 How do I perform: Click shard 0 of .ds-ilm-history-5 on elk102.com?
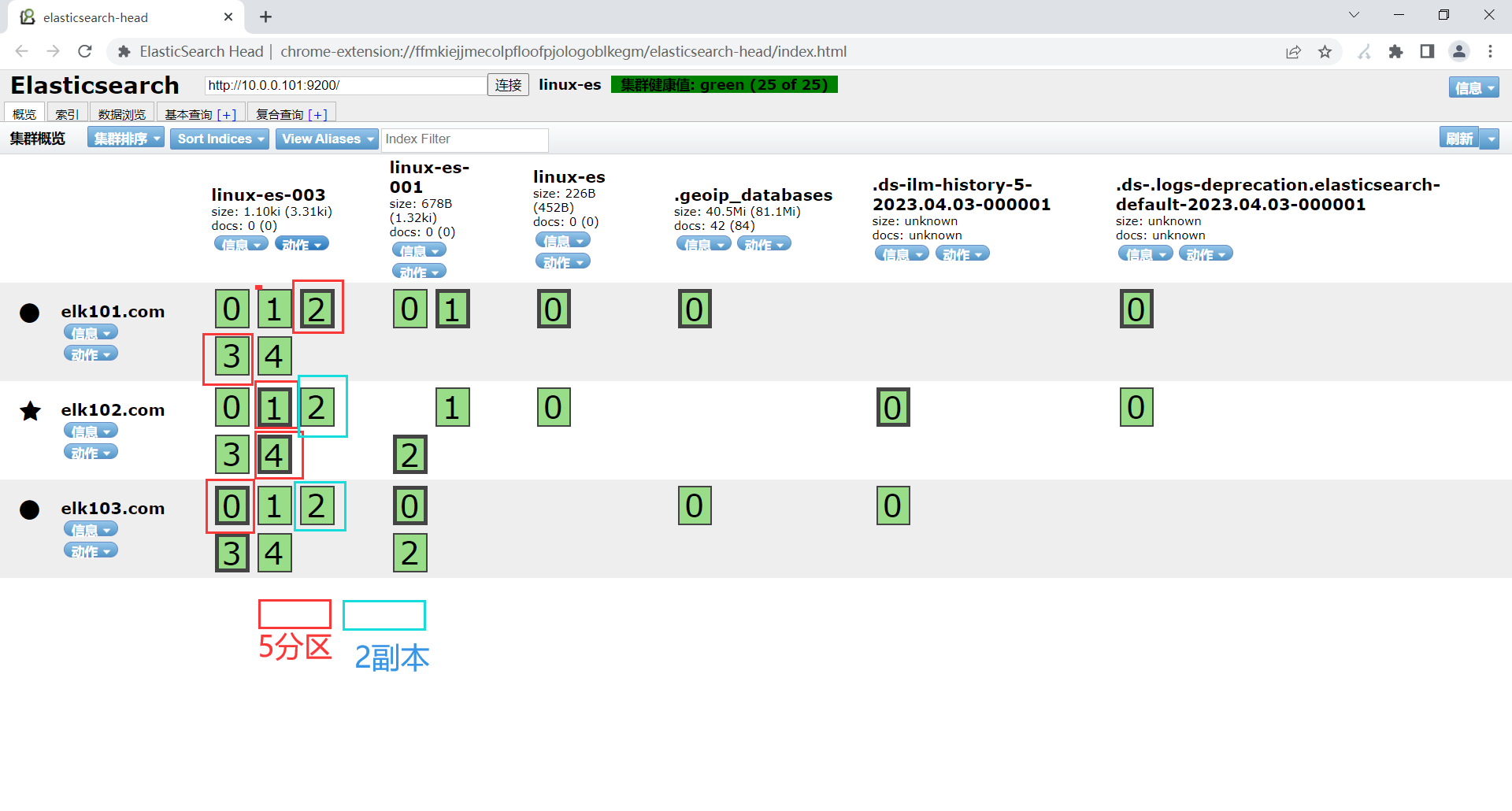(892, 407)
